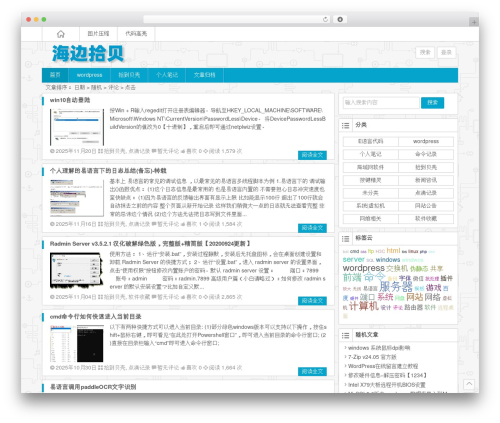Select wordpress in the blue navigation bar
Image resolution: width=500 pixels, height=423 pixels.
point(89,75)
